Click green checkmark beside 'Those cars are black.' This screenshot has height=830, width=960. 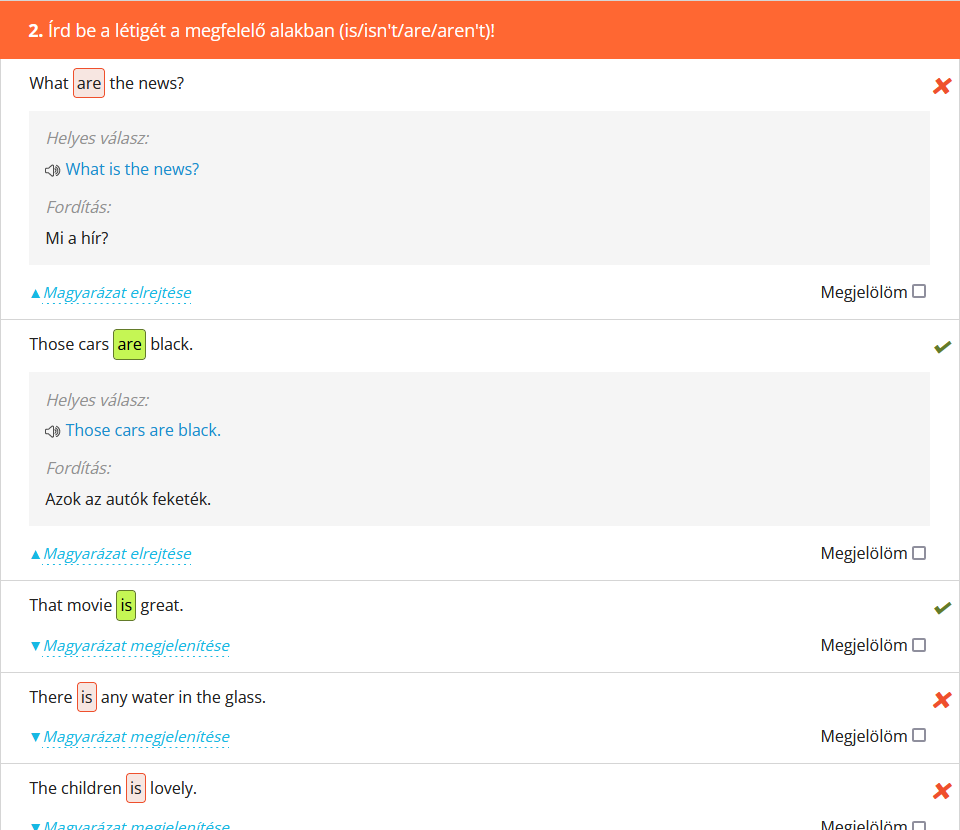pyautogui.click(x=941, y=347)
